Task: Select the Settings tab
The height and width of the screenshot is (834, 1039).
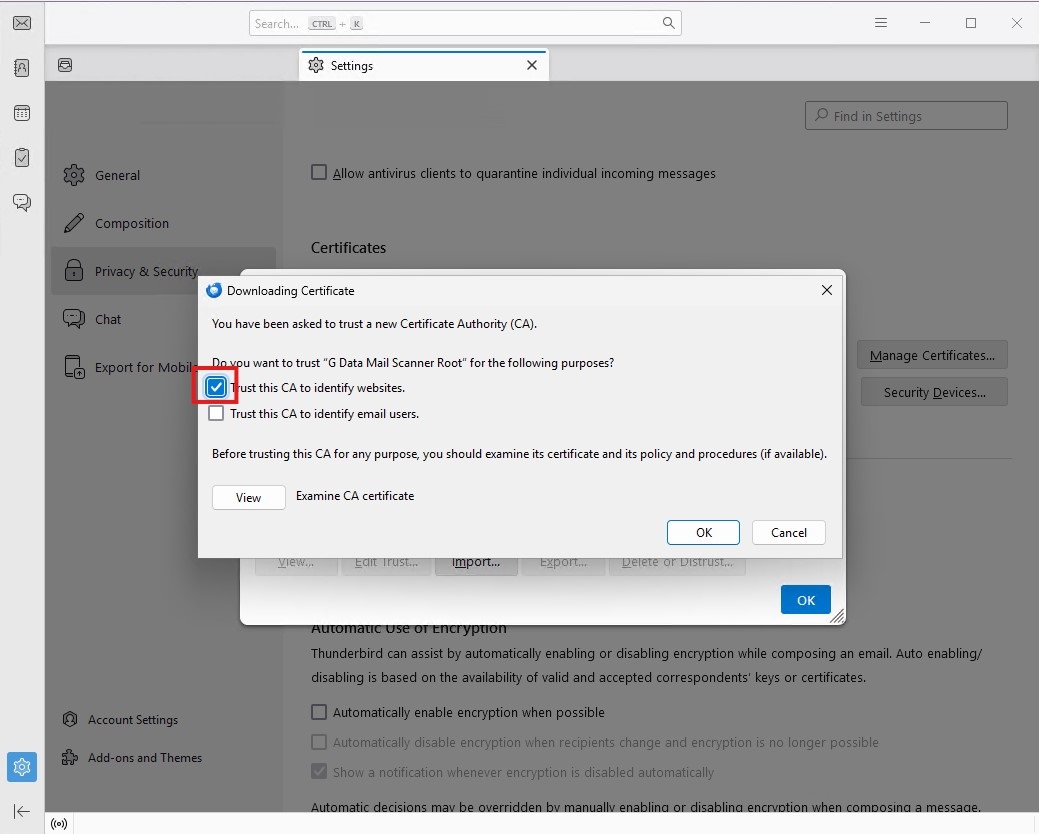Action: tap(423, 65)
